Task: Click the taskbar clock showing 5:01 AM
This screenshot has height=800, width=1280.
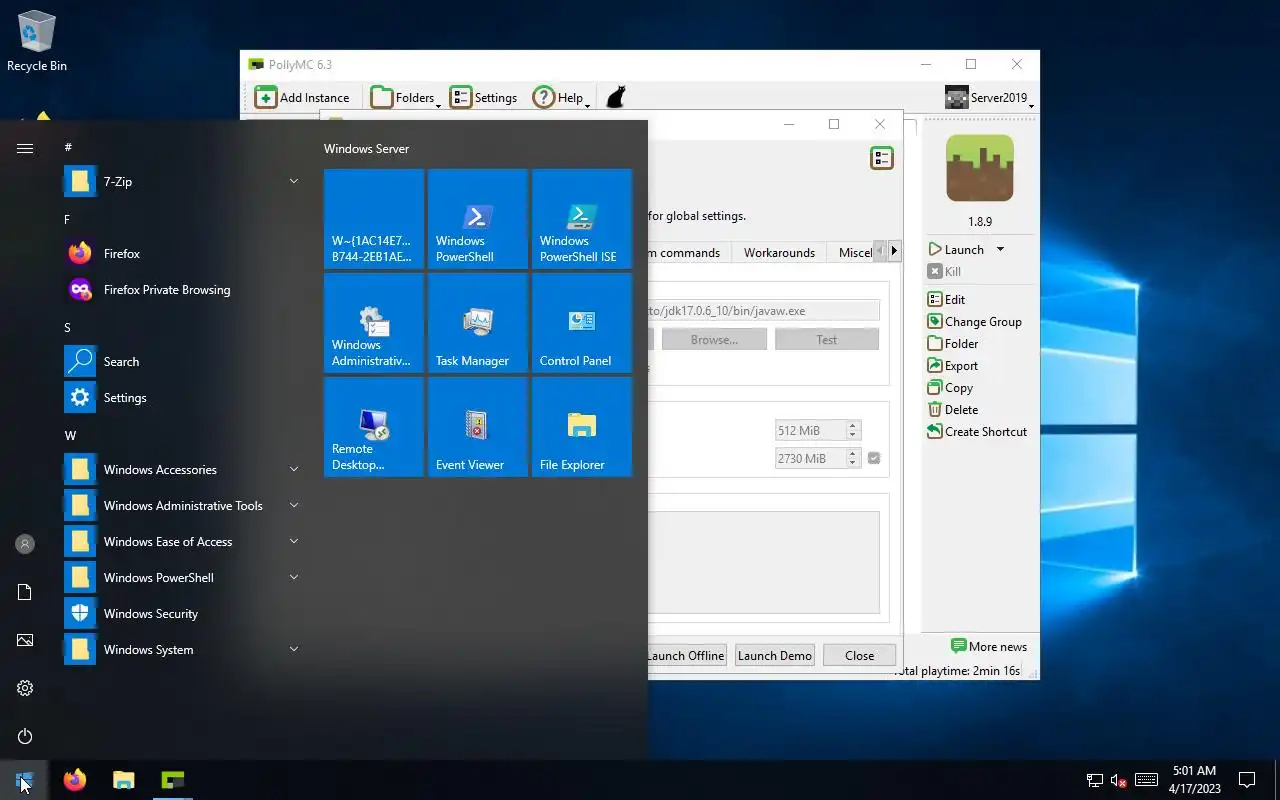Action: click(x=1195, y=780)
